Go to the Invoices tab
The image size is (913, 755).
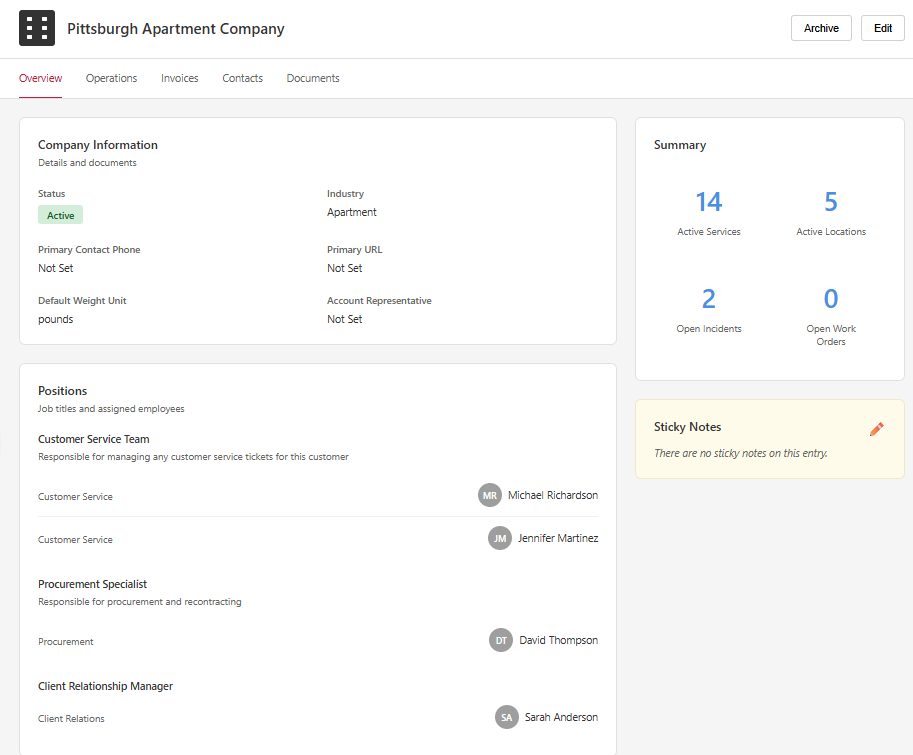(x=179, y=78)
